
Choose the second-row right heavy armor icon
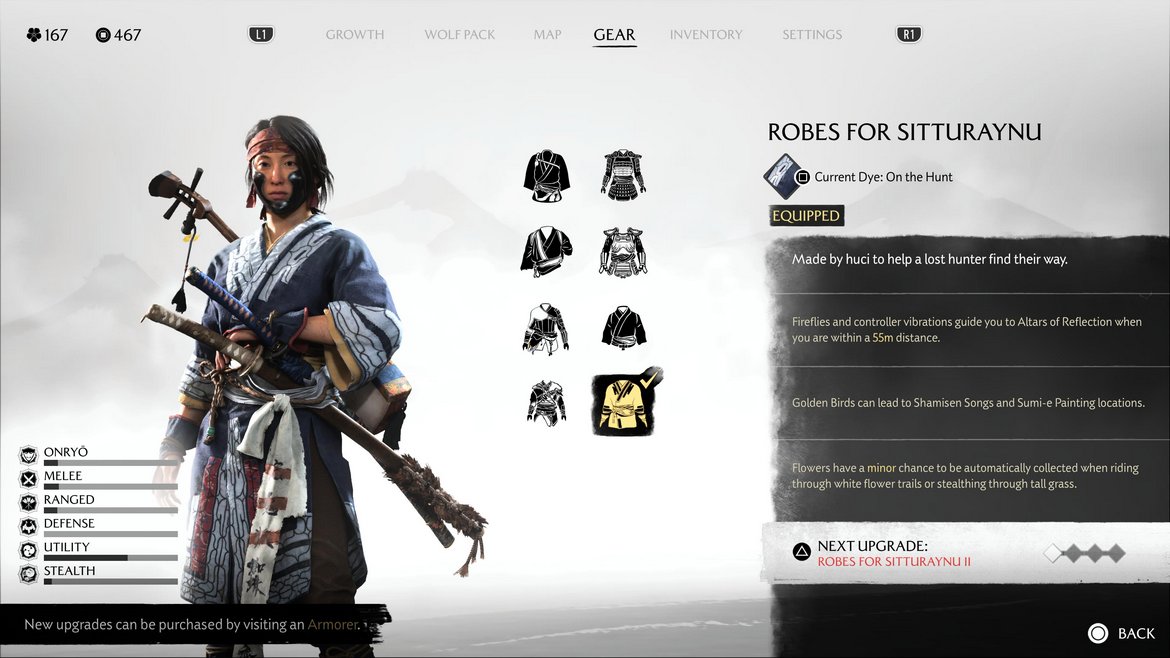[x=623, y=252]
